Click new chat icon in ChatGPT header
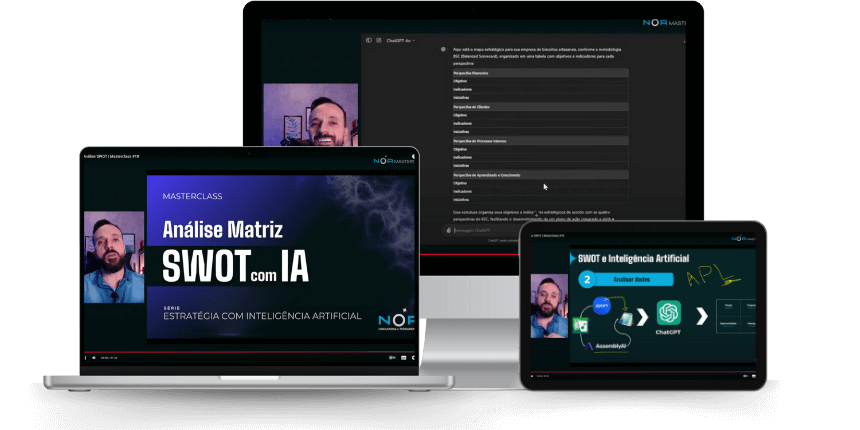This screenshot has height=430, width=860. tap(377, 40)
